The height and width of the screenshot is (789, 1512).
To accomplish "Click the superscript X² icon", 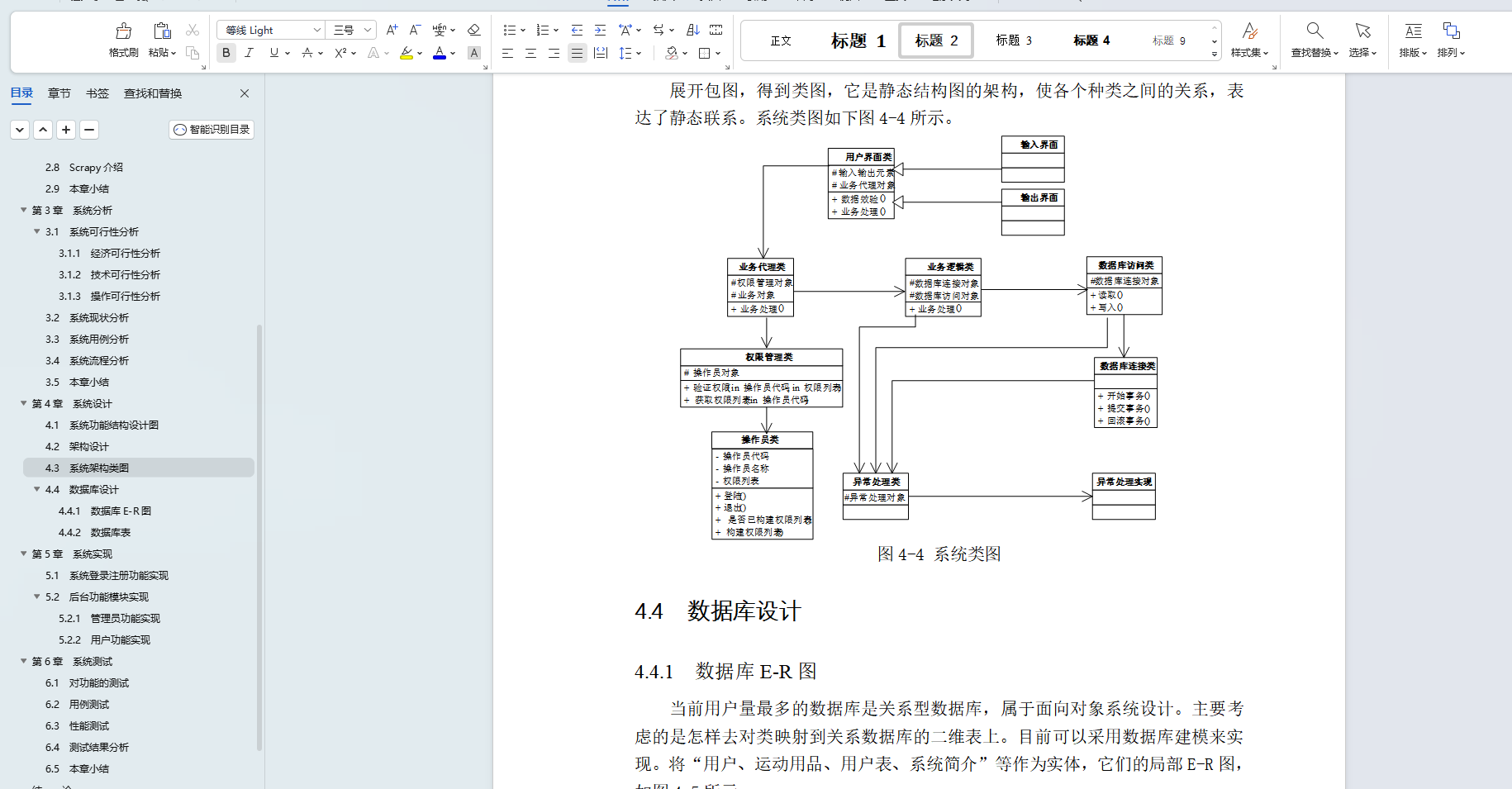I will (340, 53).
